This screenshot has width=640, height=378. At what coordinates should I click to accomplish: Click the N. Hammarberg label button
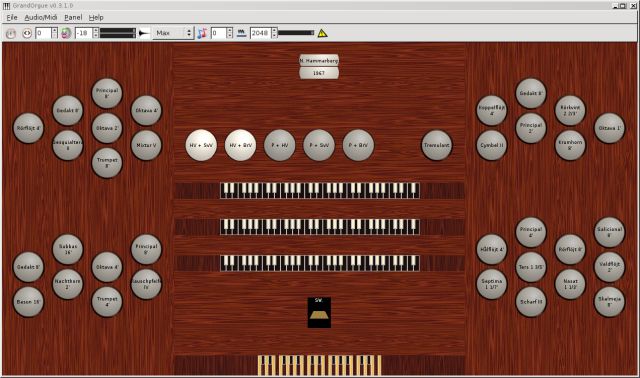[x=319, y=60]
